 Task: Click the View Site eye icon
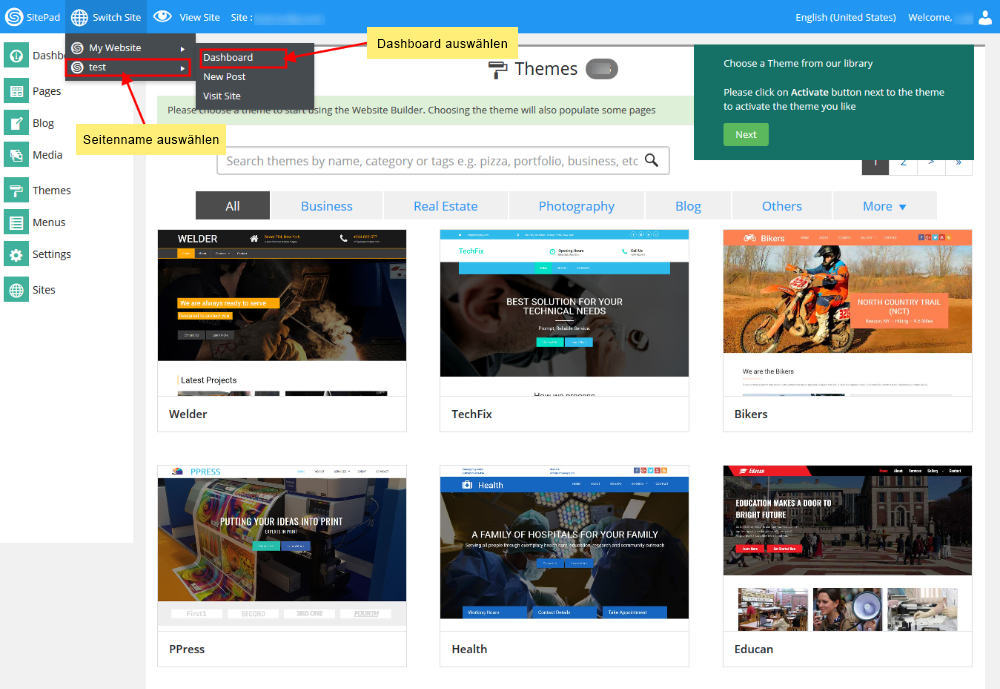(x=163, y=17)
